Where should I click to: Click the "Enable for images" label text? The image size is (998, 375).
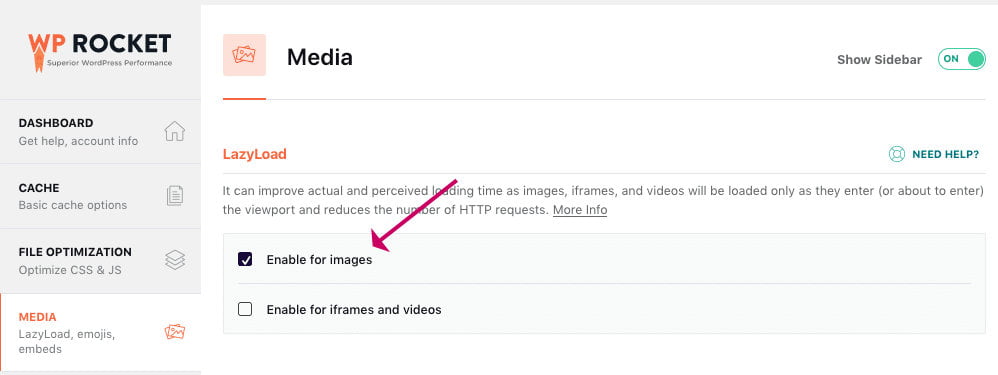tap(320, 260)
